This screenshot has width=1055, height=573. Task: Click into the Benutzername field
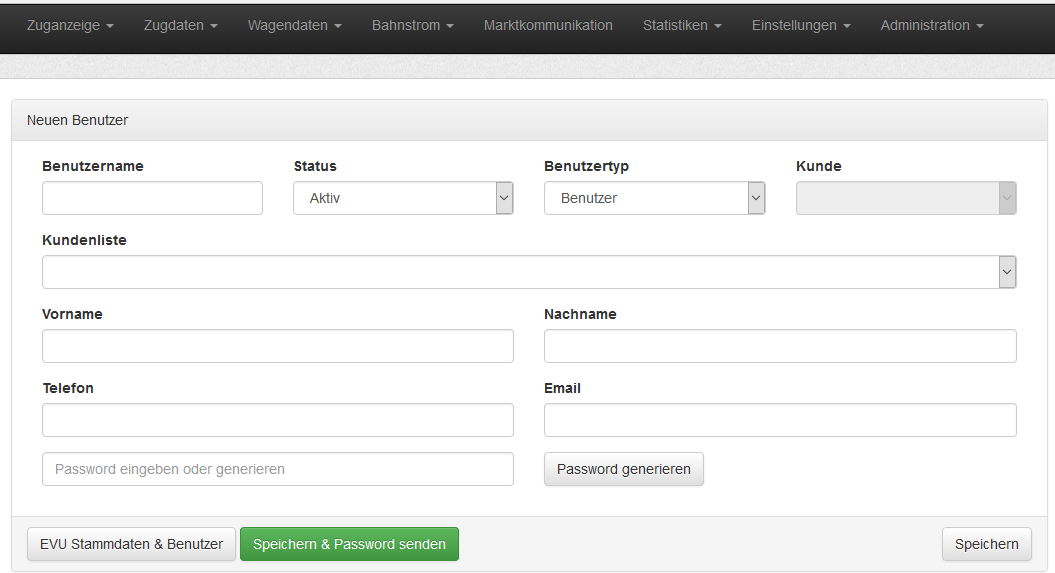(x=152, y=198)
